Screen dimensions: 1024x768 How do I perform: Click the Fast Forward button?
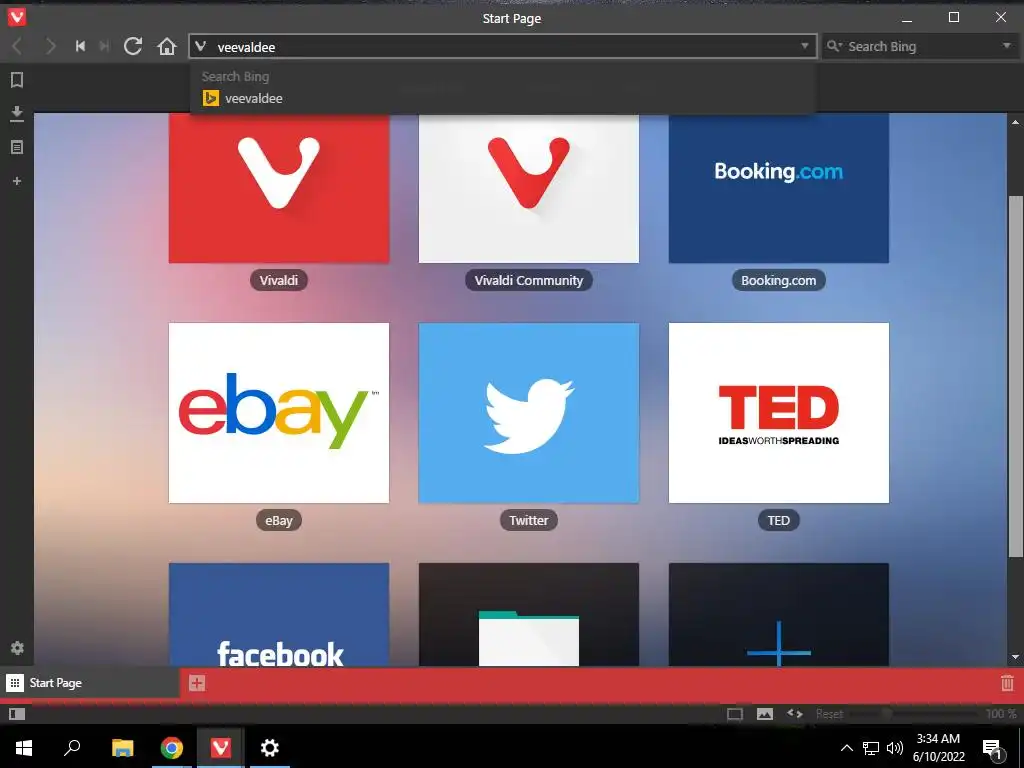[104, 46]
